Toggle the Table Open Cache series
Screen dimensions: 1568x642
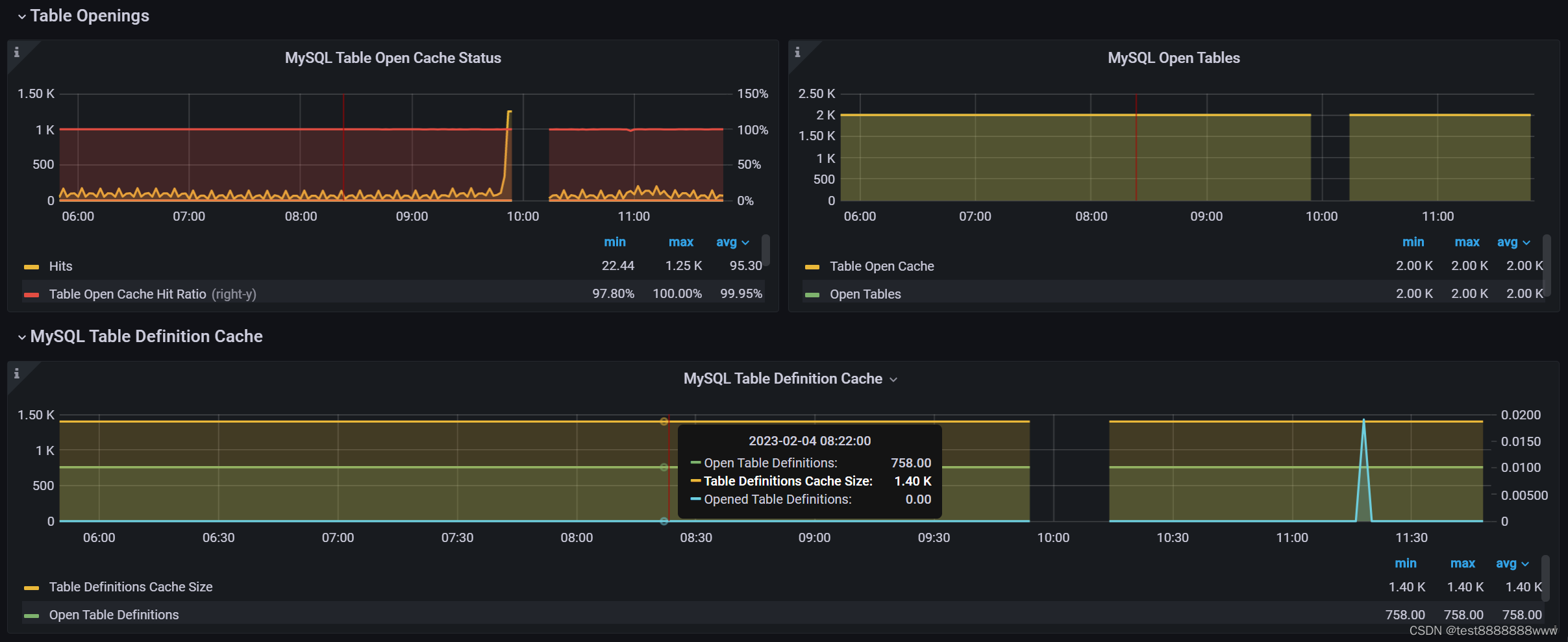pos(882,266)
